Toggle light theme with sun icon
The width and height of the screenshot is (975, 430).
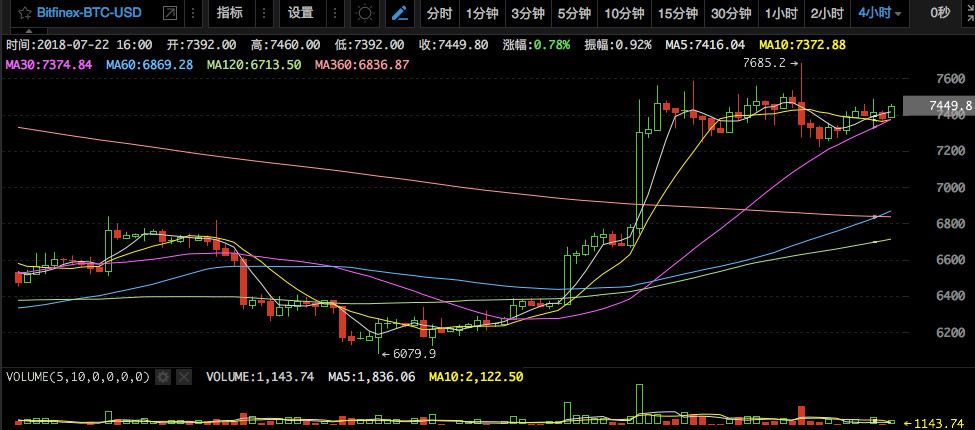point(365,13)
